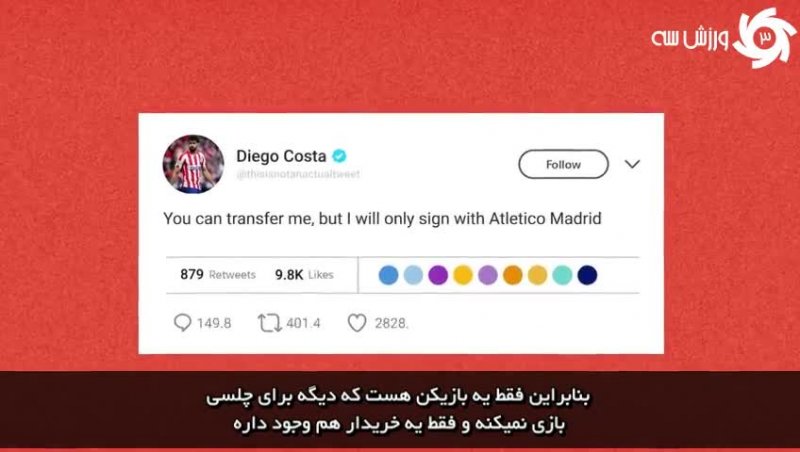
Task: Click the retweet arrows icon
Action: pyautogui.click(x=269, y=323)
